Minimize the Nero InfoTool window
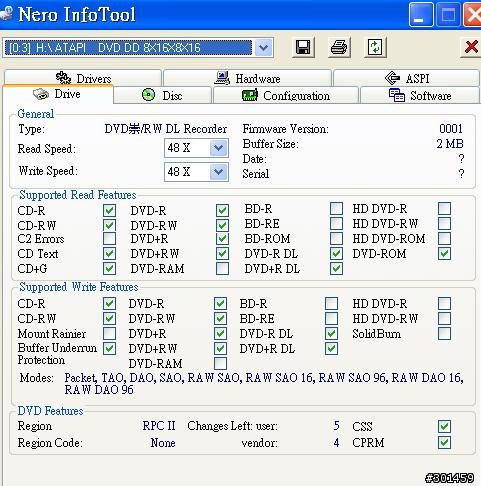481x486 pixels. (x=421, y=14)
